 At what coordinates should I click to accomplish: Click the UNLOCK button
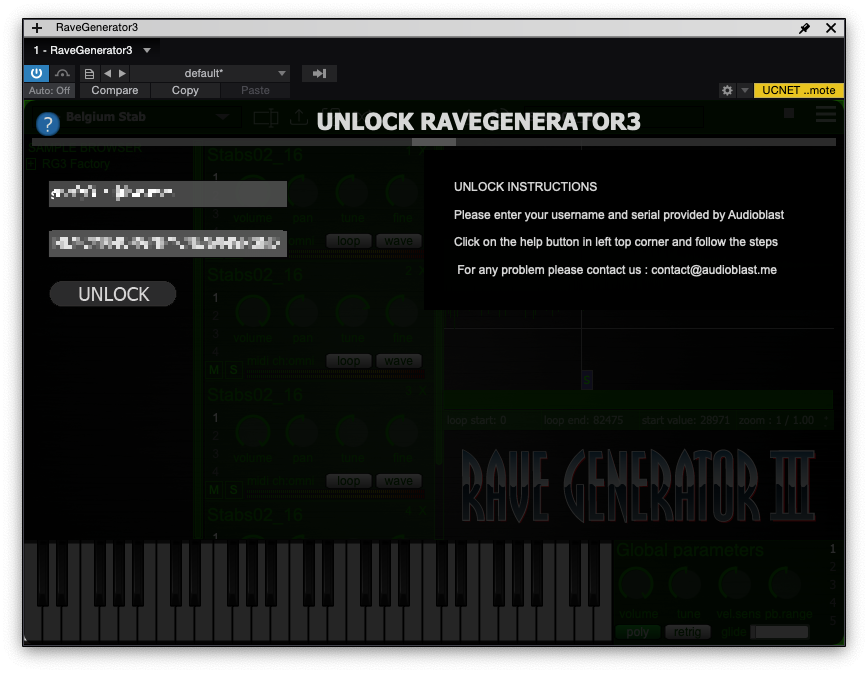click(113, 294)
